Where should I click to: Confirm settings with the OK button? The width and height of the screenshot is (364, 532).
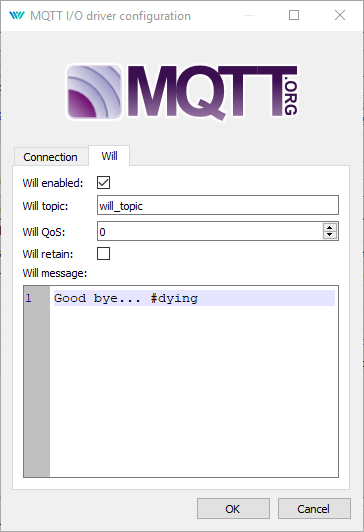point(233,509)
